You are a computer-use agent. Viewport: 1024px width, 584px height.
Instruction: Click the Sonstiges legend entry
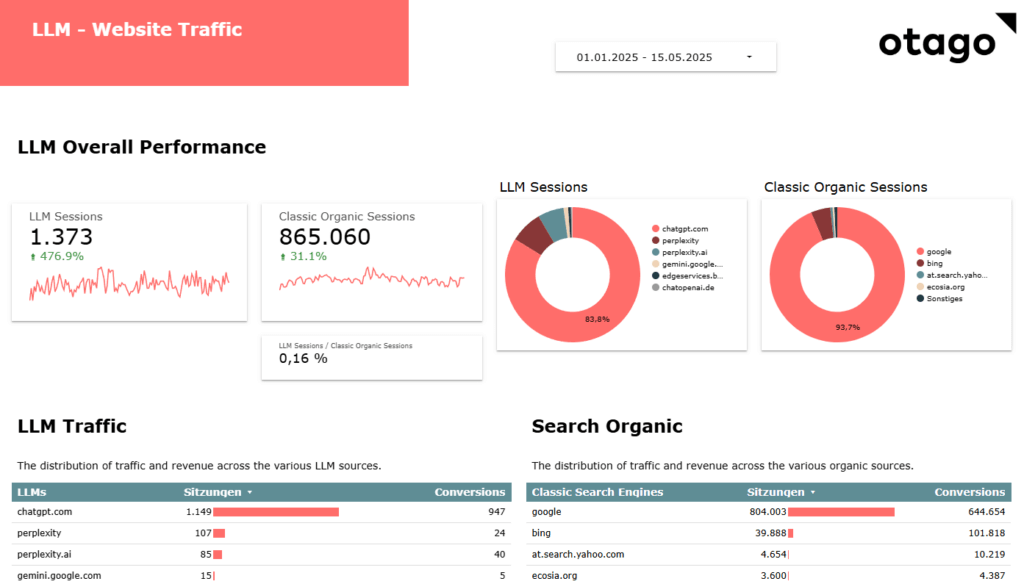940,299
